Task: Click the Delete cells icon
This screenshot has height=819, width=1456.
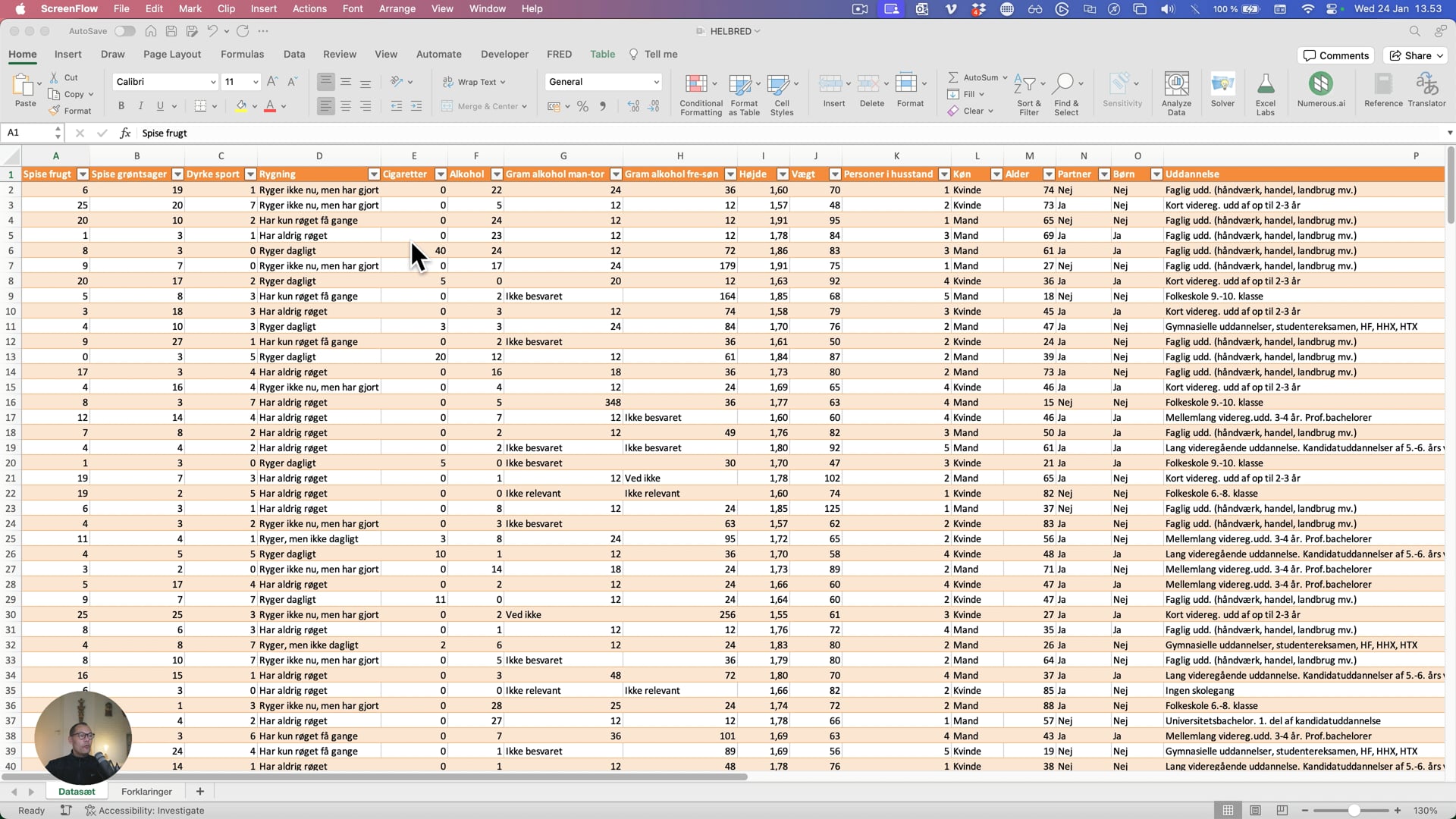Action: click(x=868, y=83)
